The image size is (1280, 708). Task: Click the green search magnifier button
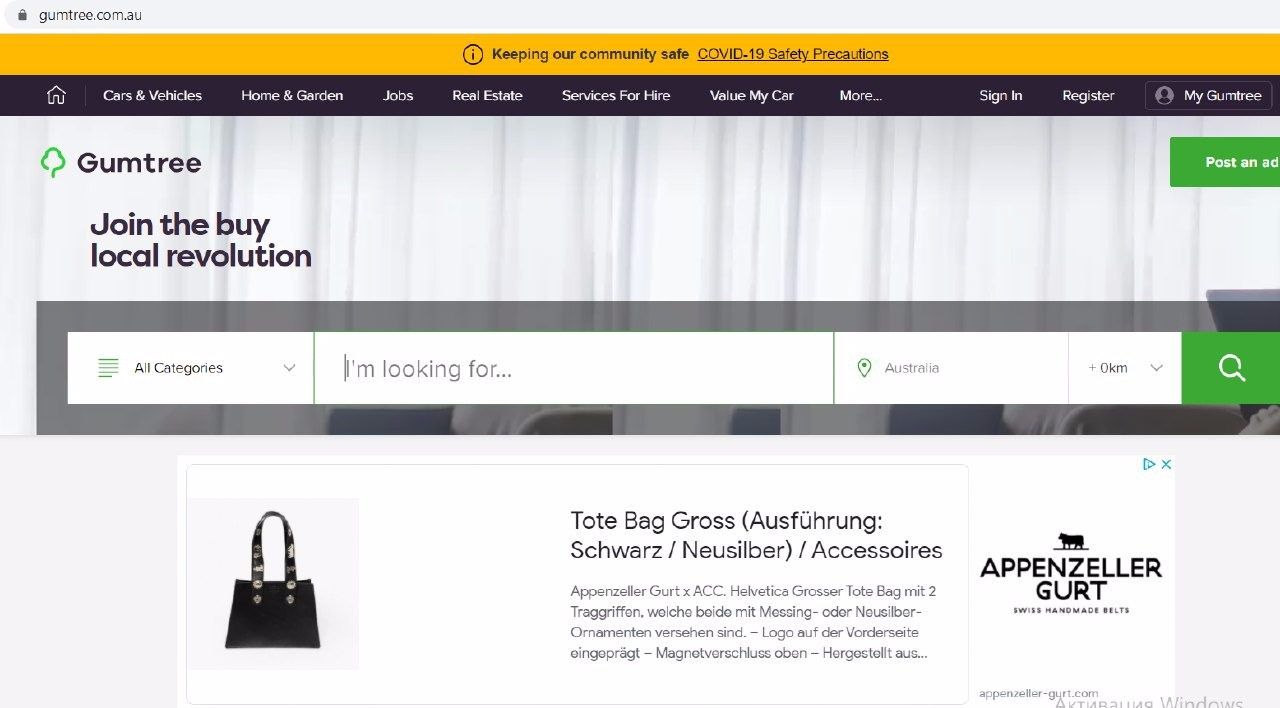(1231, 368)
